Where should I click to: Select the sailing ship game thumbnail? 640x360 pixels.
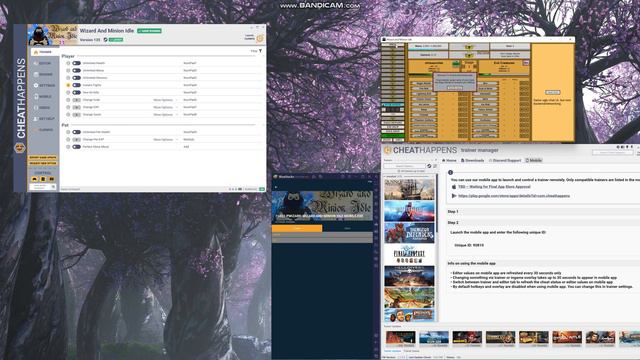(409, 189)
